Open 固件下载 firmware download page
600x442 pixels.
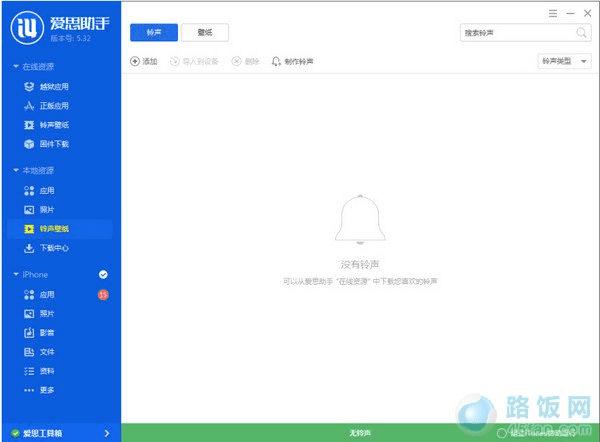[47, 144]
